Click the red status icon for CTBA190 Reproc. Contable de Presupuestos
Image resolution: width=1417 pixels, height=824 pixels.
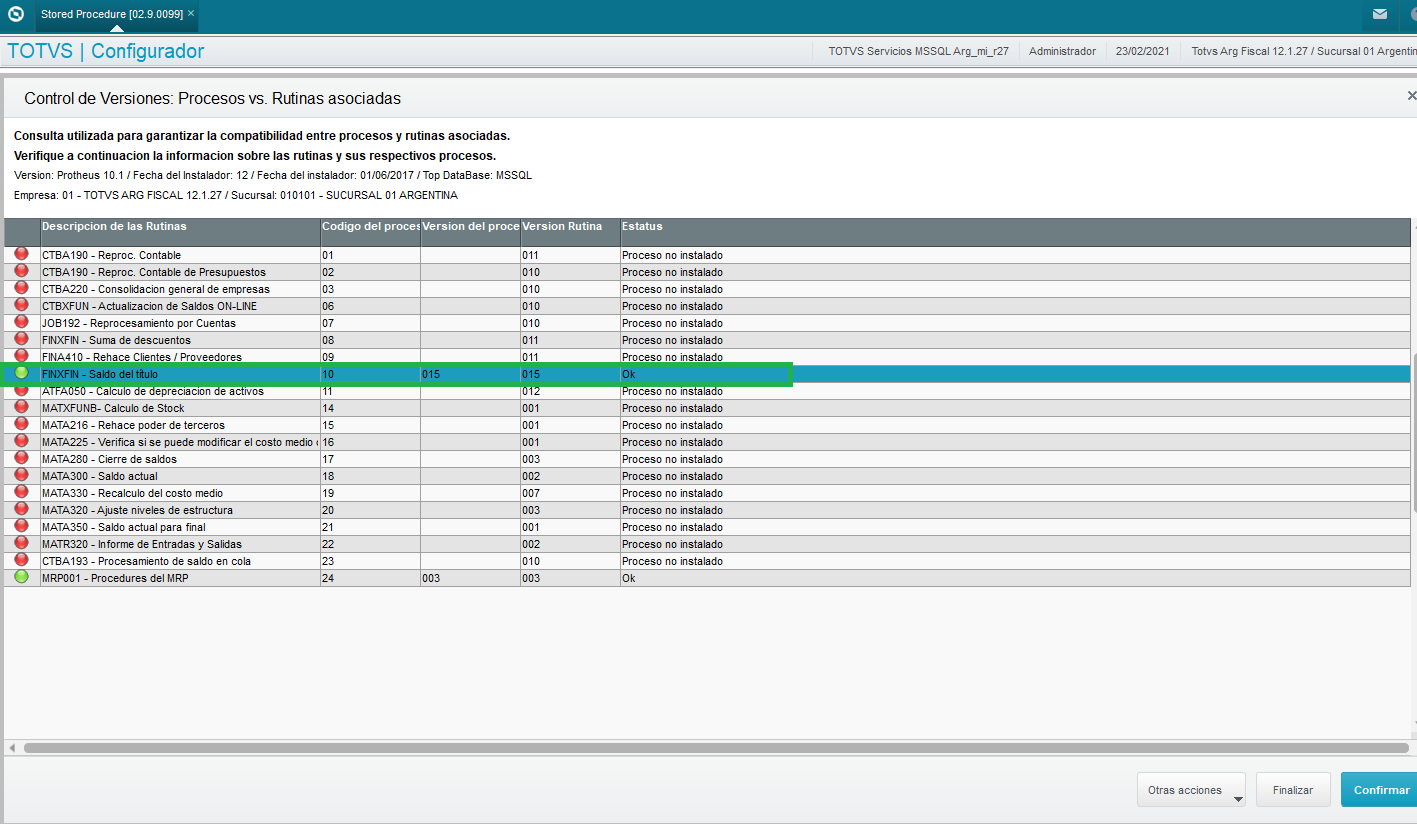(21, 271)
